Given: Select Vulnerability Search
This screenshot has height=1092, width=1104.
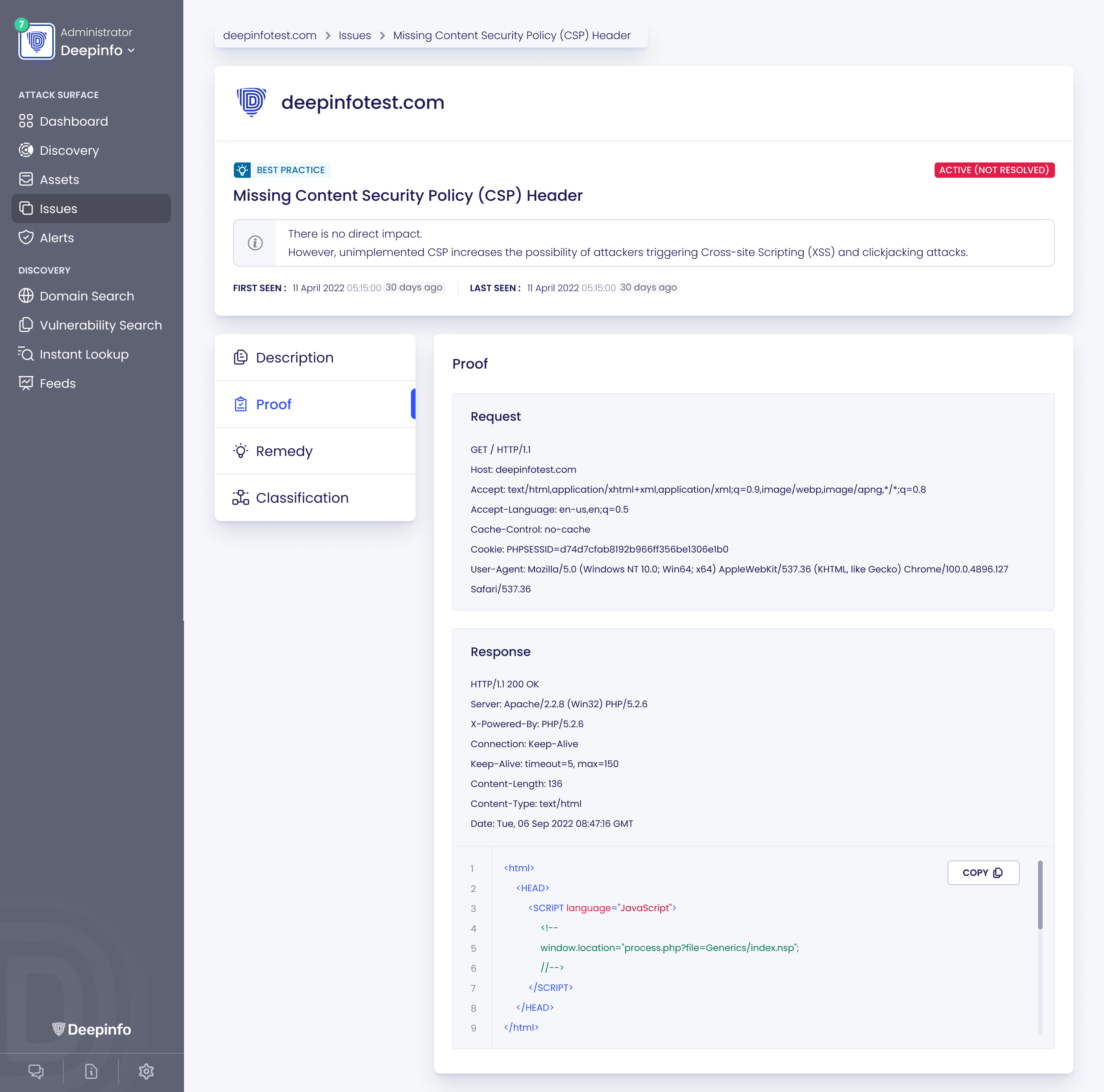Looking at the screenshot, I should tap(100, 325).
